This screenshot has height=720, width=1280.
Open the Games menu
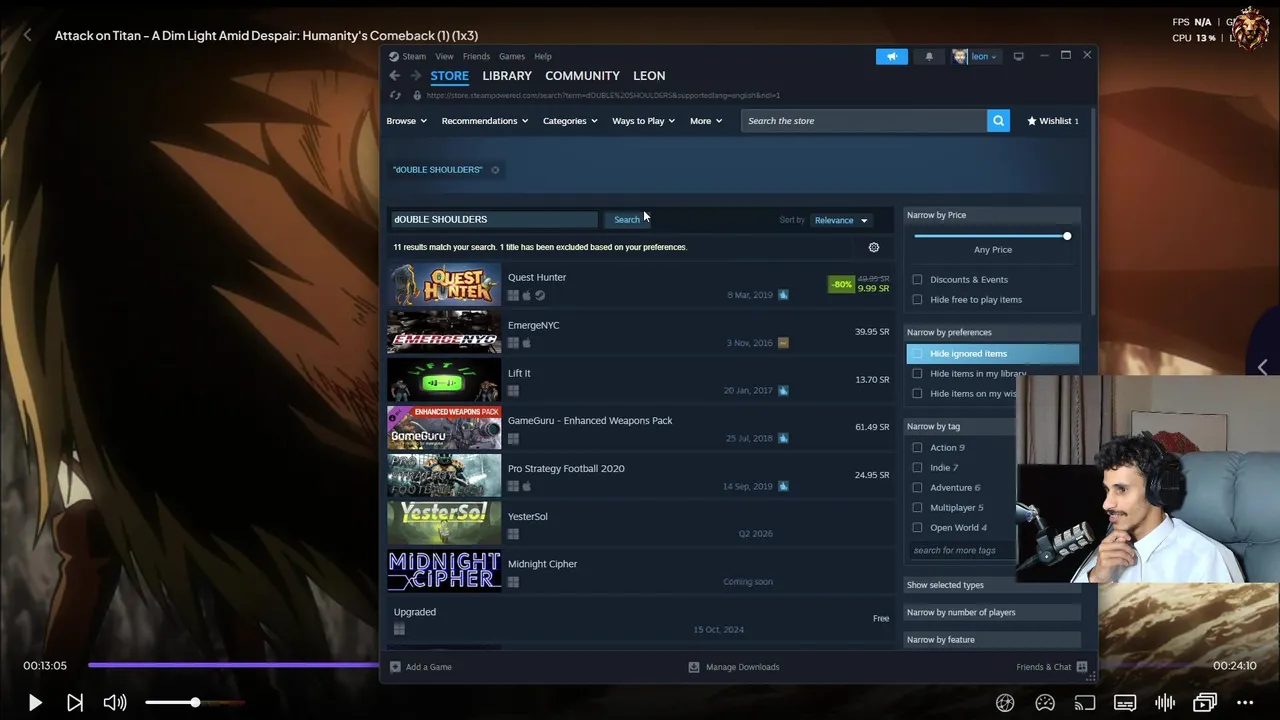[x=512, y=57]
